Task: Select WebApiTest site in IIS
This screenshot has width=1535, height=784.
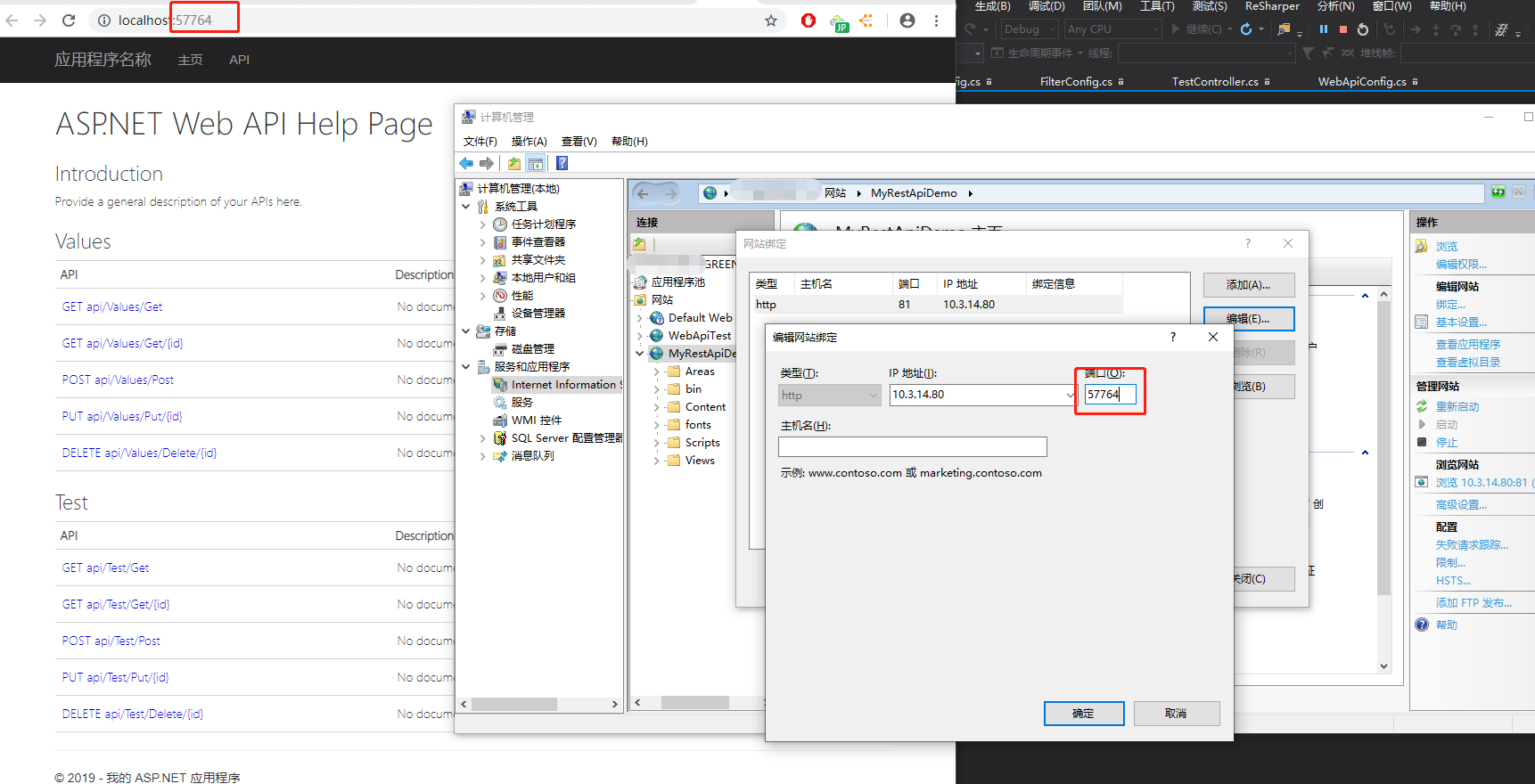Action: 699,336
